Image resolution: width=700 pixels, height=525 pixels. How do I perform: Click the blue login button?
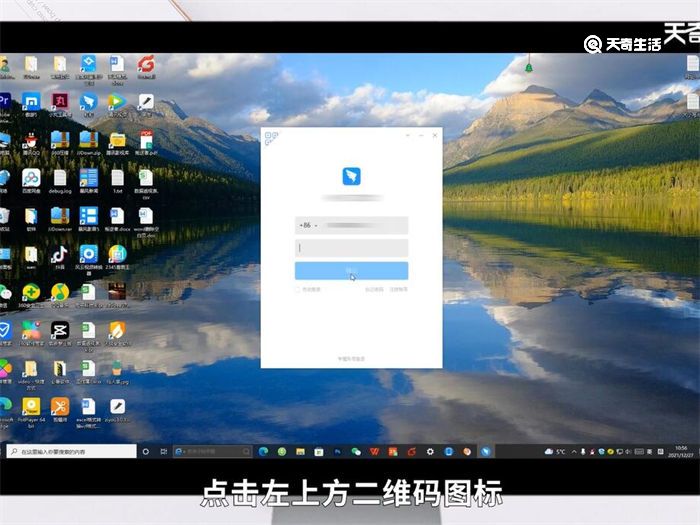click(351, 271)
